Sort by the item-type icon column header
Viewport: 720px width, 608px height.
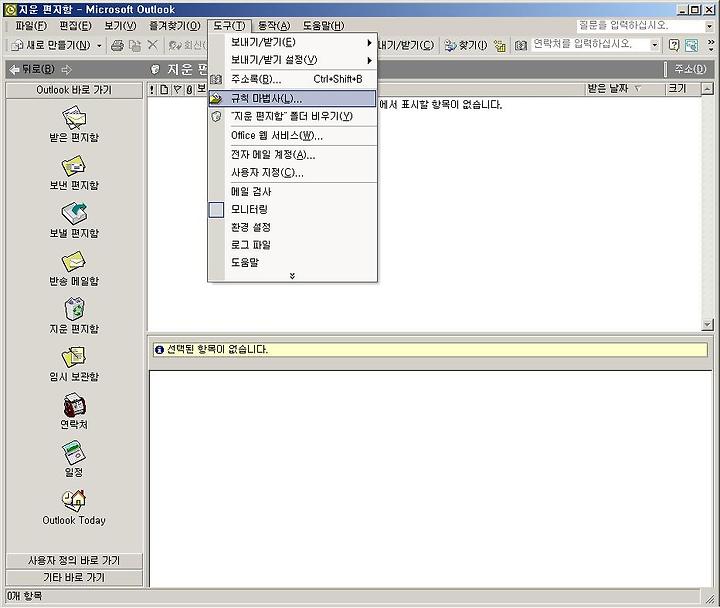pyautogui.click(x=164, y=90)
